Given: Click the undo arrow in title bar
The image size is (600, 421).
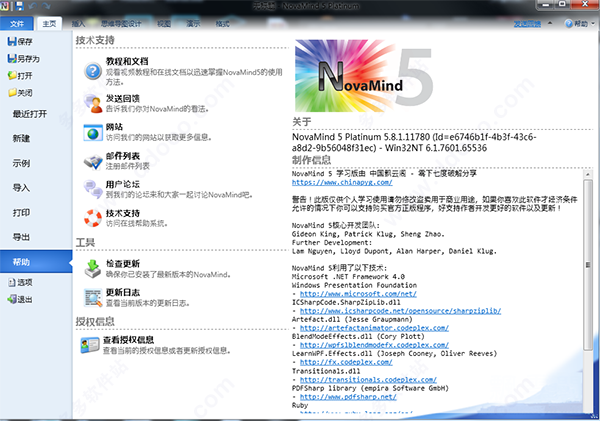Looking at the screenshot, I should [33, 6].
